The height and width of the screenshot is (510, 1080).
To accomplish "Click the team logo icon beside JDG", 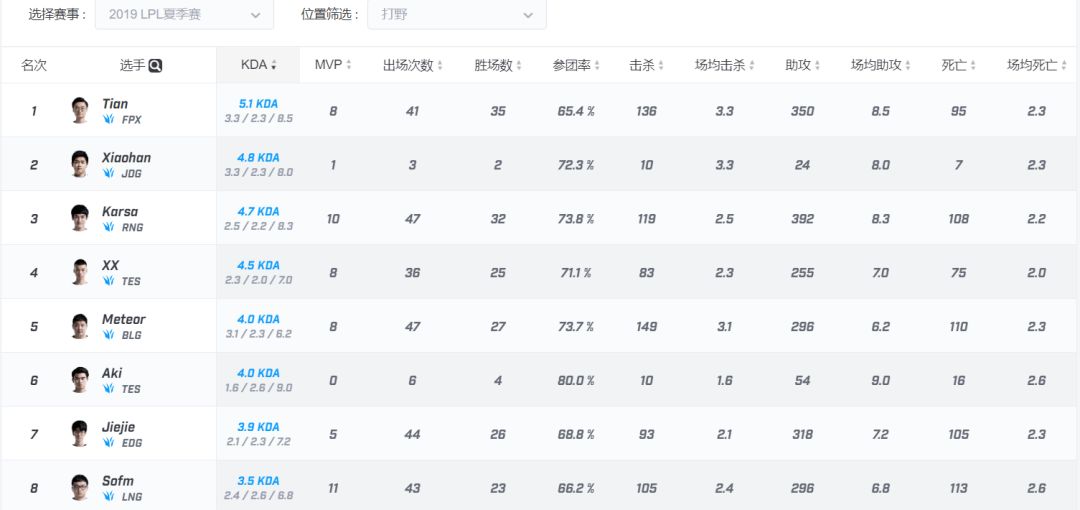I will pos(108,173).
